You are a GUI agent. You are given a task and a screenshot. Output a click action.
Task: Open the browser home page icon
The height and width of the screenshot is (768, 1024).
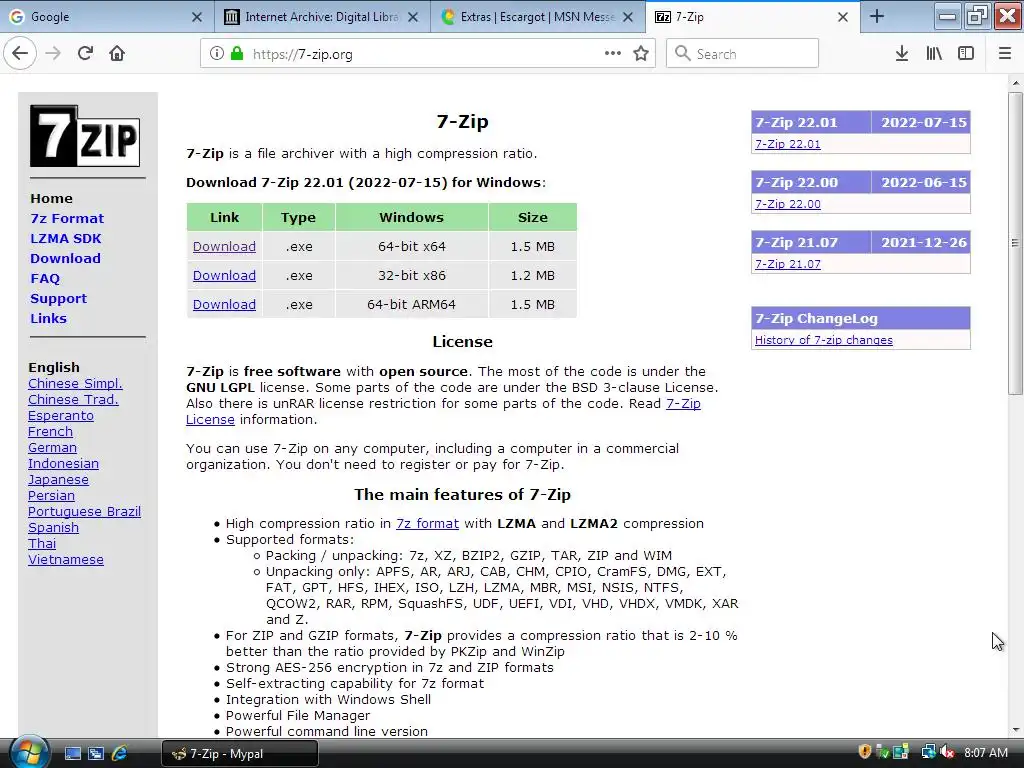pos(117,54)
